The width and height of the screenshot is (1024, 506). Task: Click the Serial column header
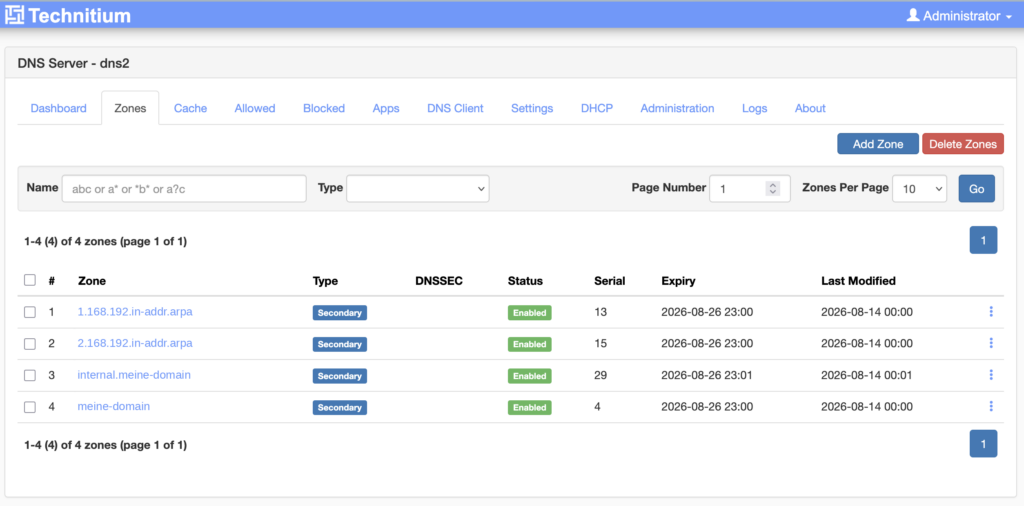pos(609,281)
